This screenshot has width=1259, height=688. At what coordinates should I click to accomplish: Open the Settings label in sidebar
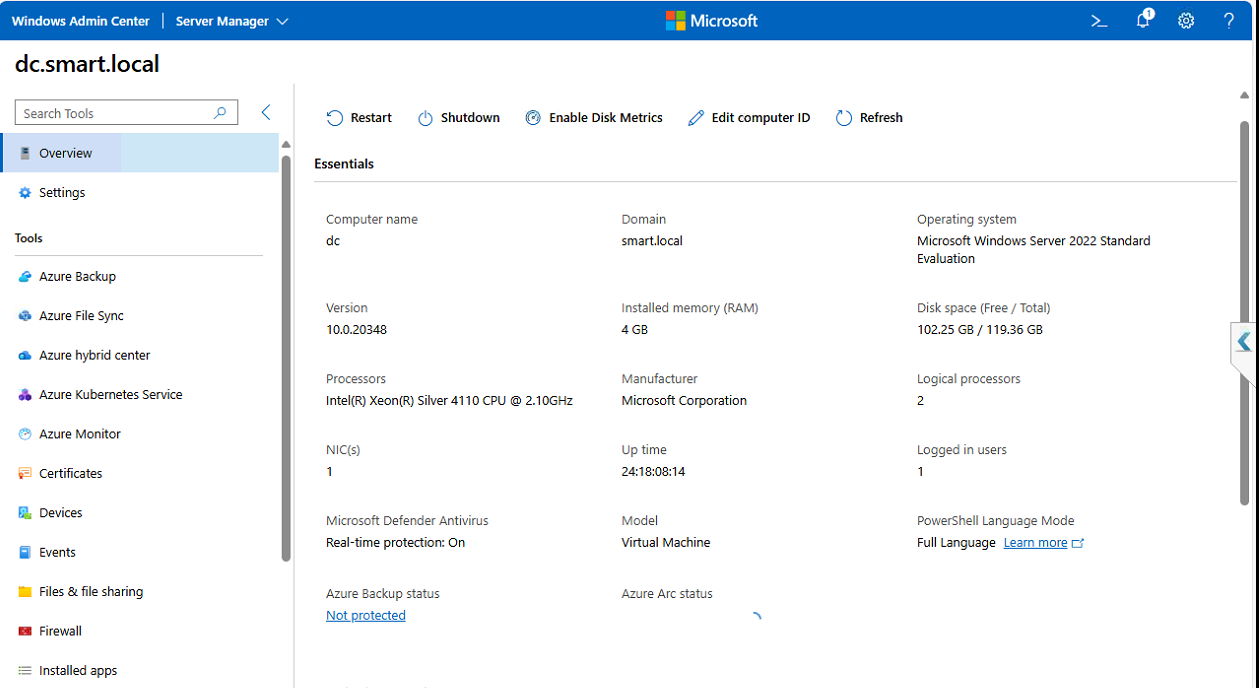pyautogui.click(x=62, y=193)
